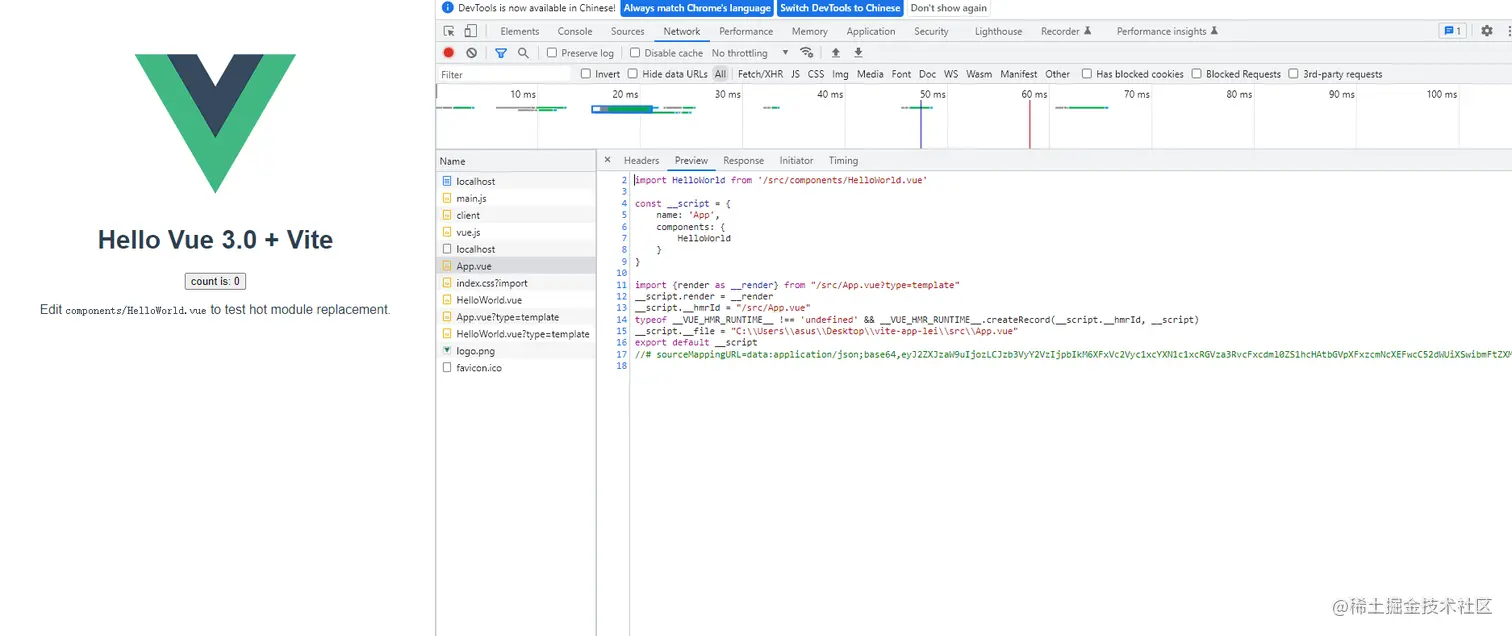Open network search with magnifier icon
The width and height of the screenshot is (1512, 636).
click(523, 53)
